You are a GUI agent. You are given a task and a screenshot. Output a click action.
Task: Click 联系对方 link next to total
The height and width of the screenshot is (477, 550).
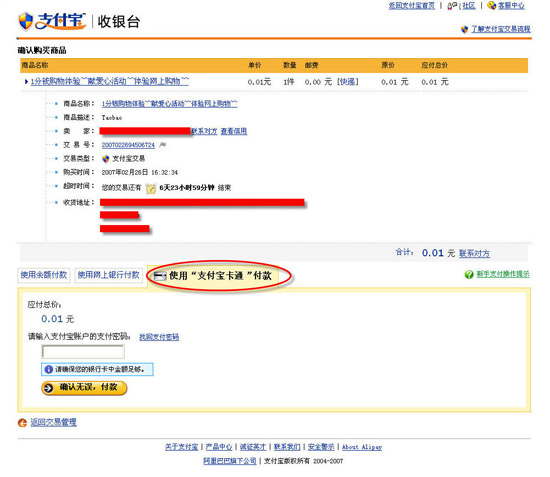tap(474, 254)
